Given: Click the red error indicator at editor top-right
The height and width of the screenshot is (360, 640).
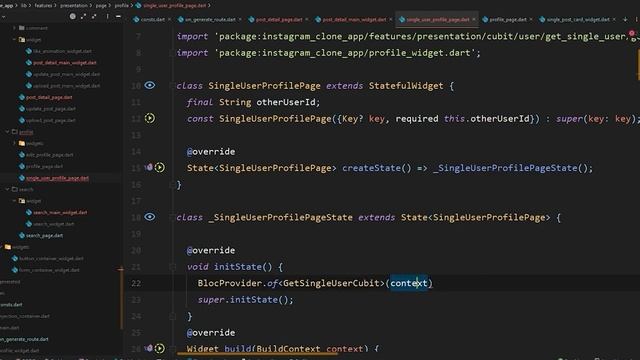Looking at the screenshot, I should click(x=632, y=33).
